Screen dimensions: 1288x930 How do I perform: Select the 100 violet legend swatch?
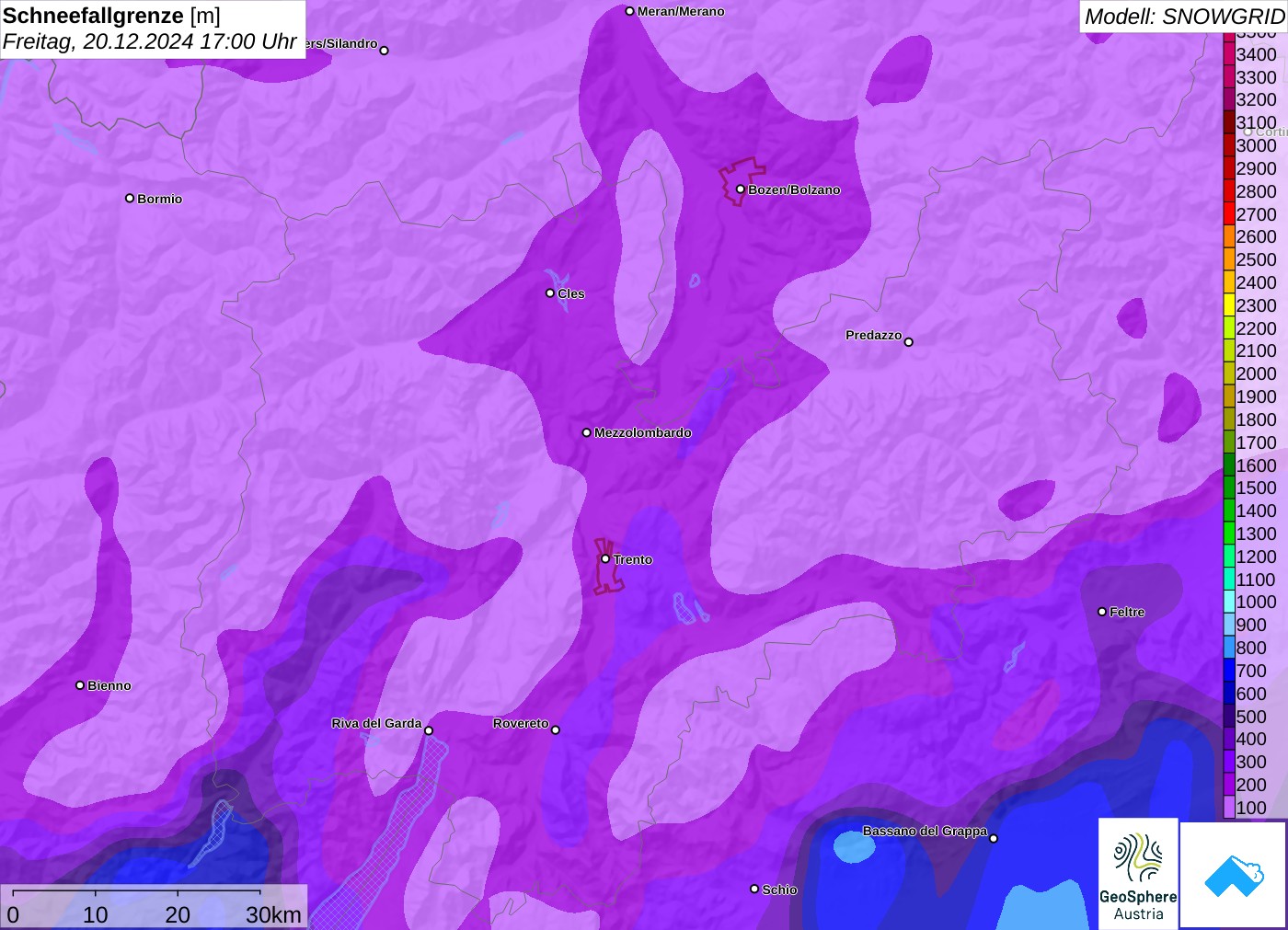point(1229,808)
